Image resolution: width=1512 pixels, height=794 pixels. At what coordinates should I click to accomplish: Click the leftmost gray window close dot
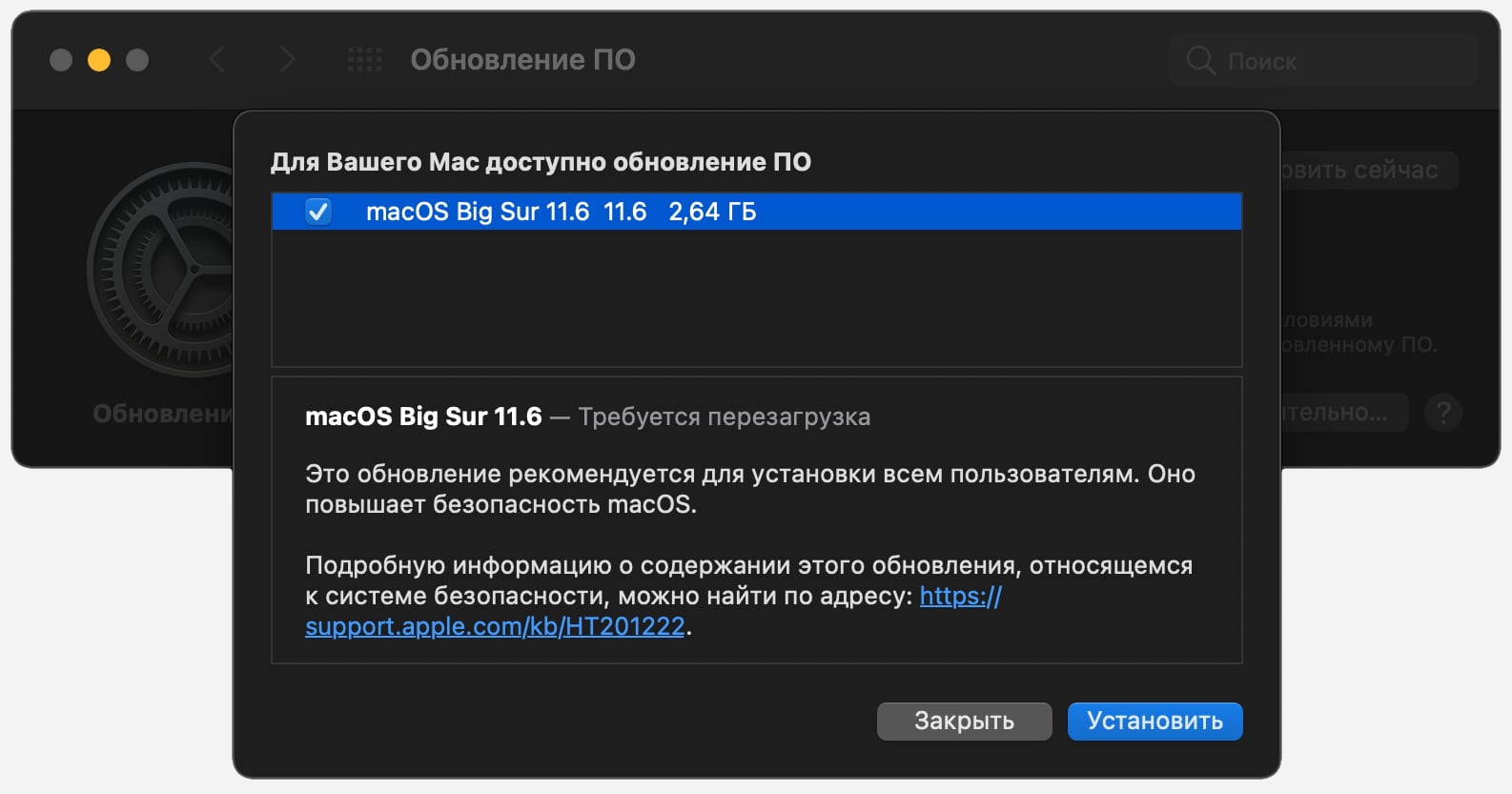click(x=61, y=60)
